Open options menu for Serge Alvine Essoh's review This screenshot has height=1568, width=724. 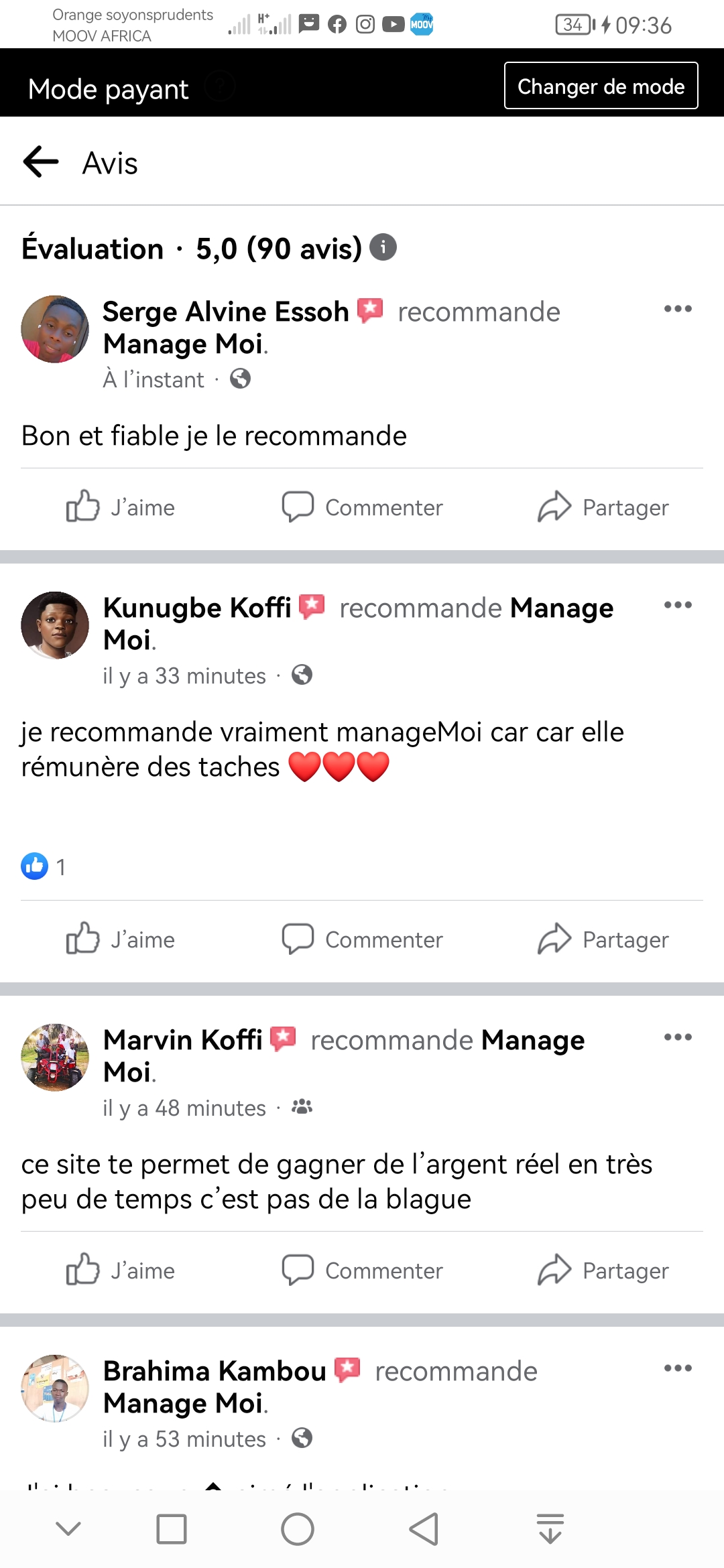tap(677, 309)
